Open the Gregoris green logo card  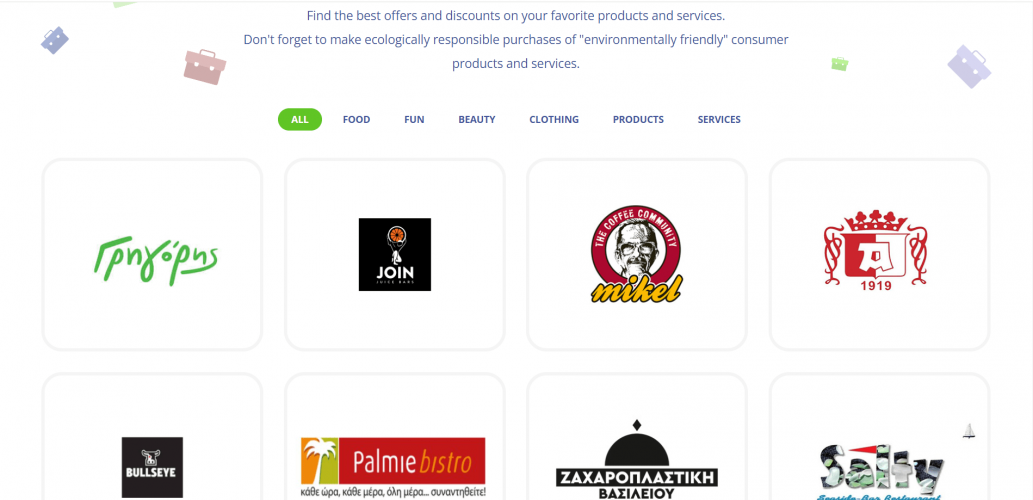click(x=152, y=254)
